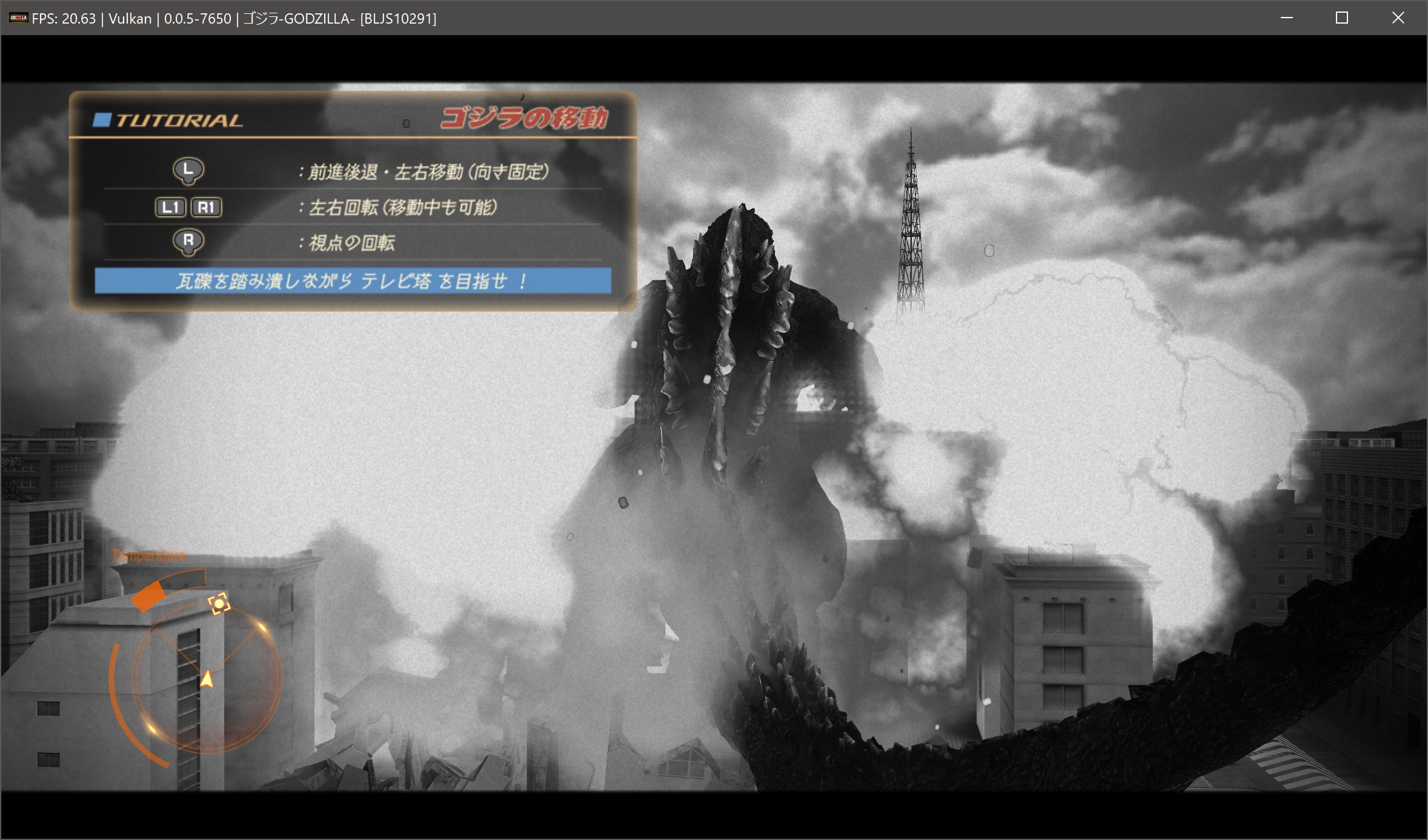Click the L stick icon in tutorial

(188, 171)
